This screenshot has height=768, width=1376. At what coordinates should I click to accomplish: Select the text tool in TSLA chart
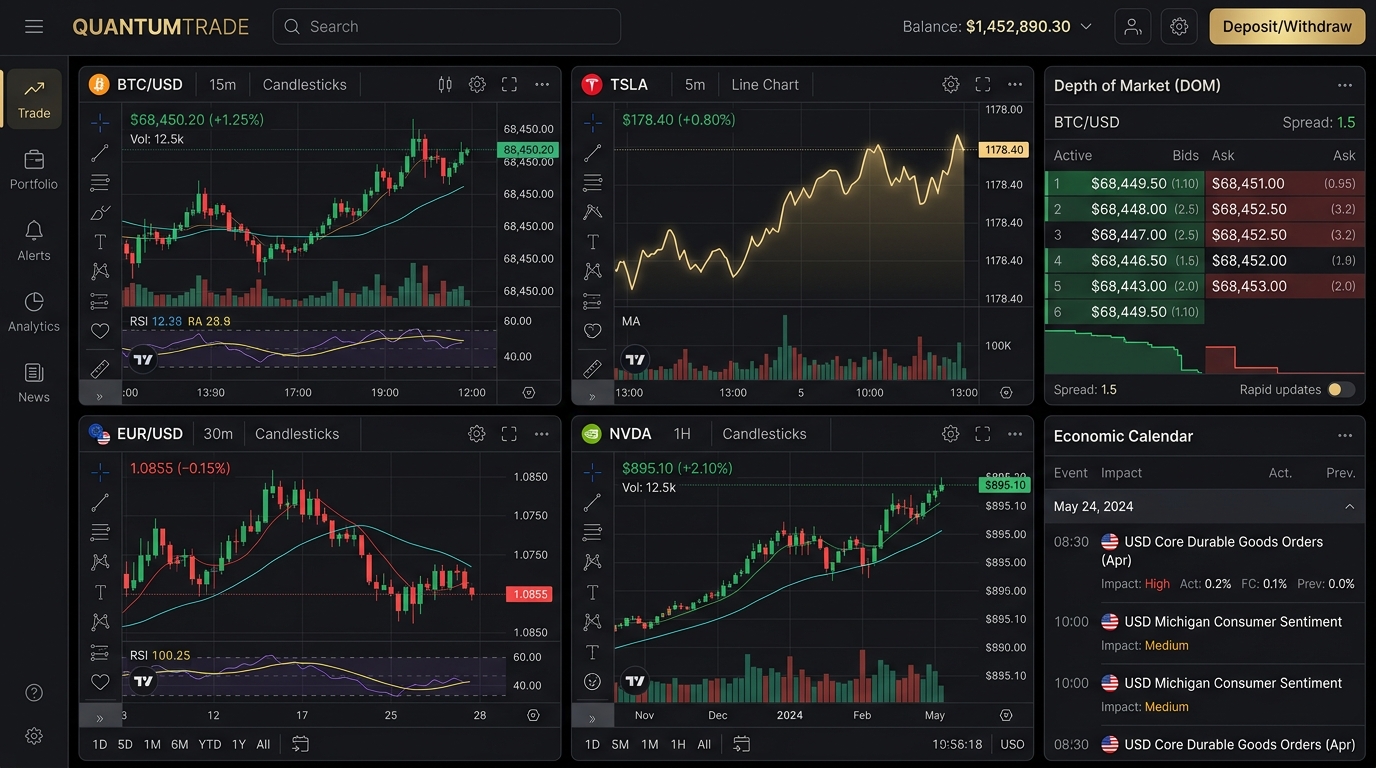point(593,241)
